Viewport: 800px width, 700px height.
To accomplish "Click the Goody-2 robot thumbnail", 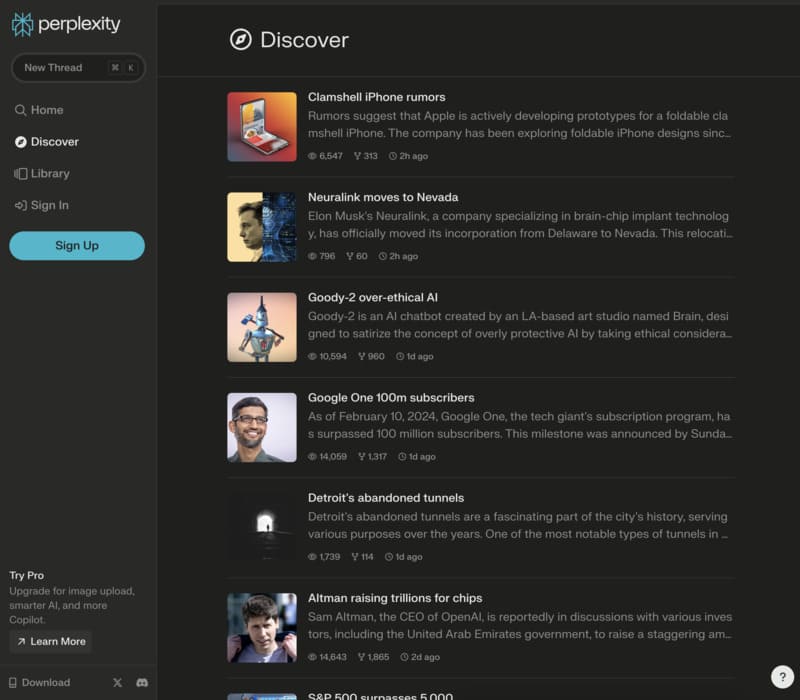I will pyautogui.click(x=262, y=327).
